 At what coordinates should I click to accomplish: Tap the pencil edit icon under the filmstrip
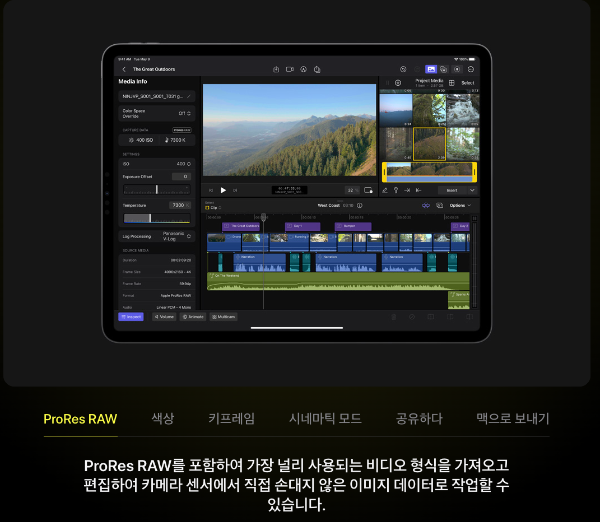tap(385, 190)
